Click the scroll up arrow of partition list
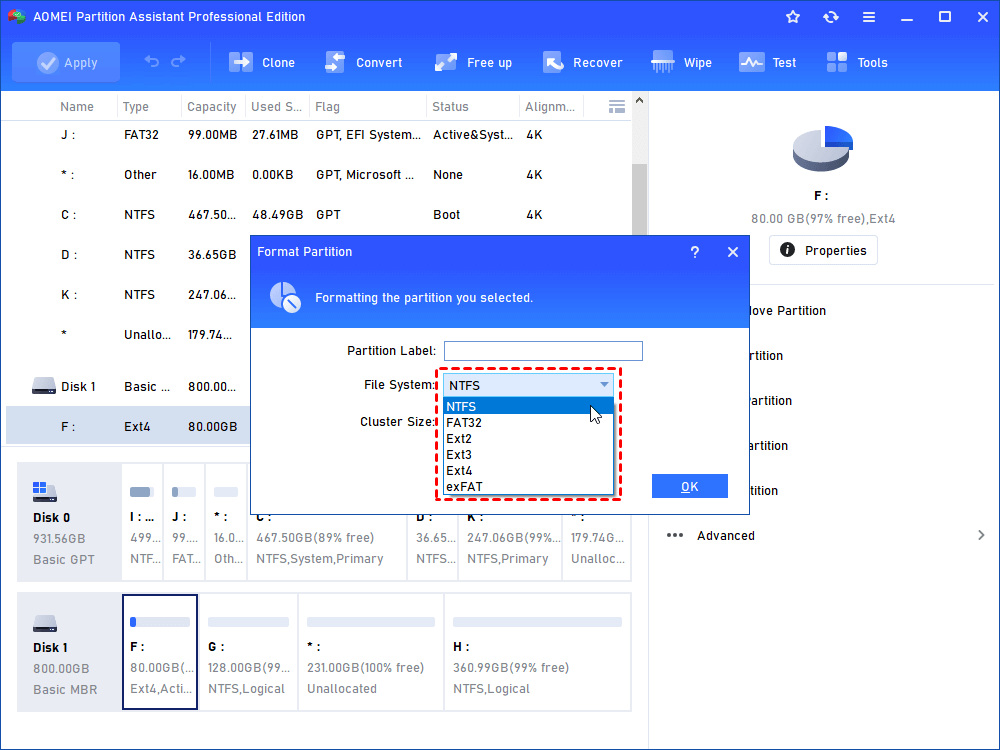The height and width of the screenshot is (750, 1000). tap(640, 101)
